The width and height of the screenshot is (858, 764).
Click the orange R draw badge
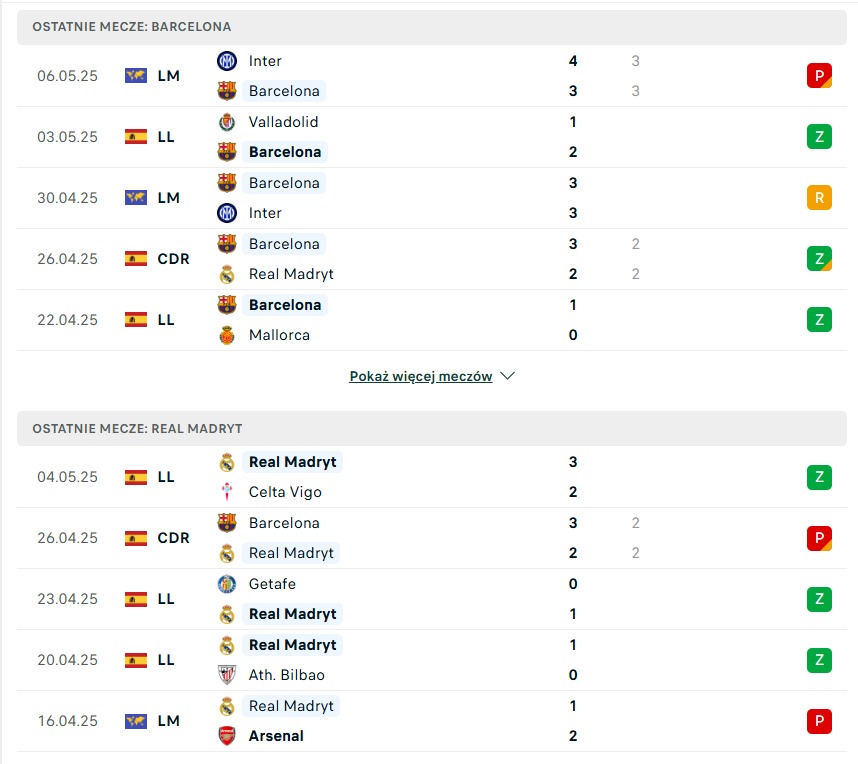[819, 198]
